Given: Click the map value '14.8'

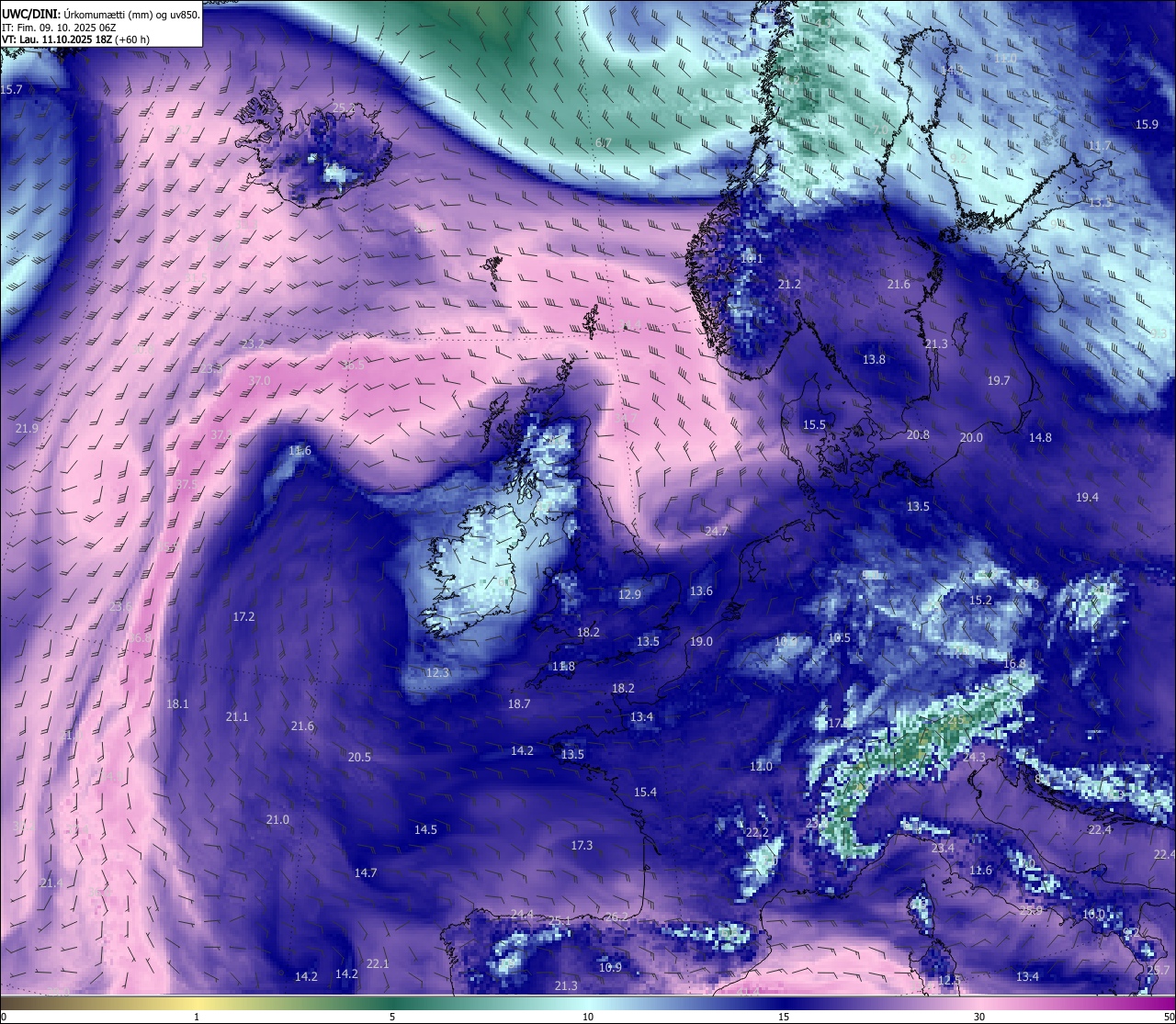Looking at the screenshot, I should (1040, 438).
